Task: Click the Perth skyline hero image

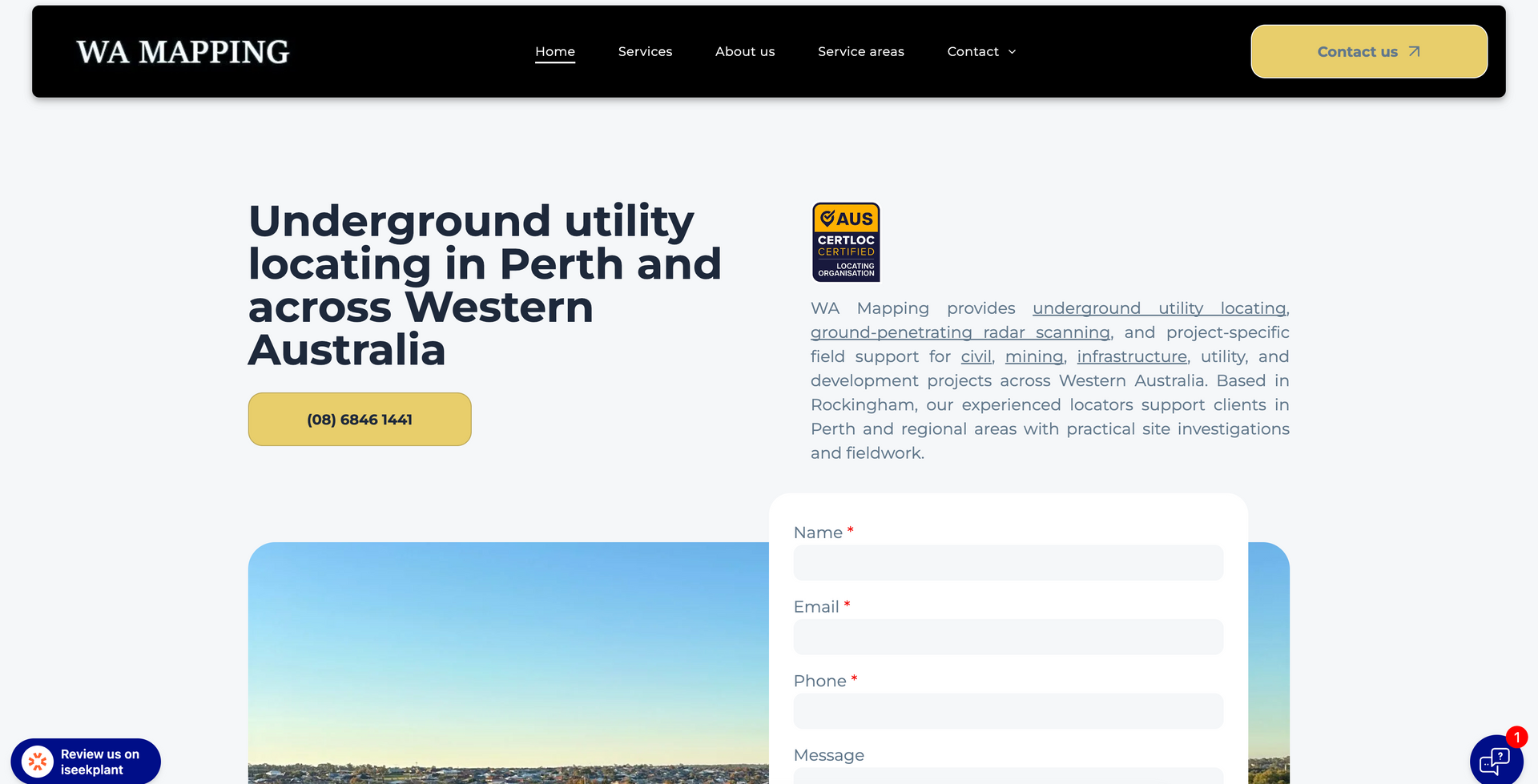Action: tap(509, 663)
